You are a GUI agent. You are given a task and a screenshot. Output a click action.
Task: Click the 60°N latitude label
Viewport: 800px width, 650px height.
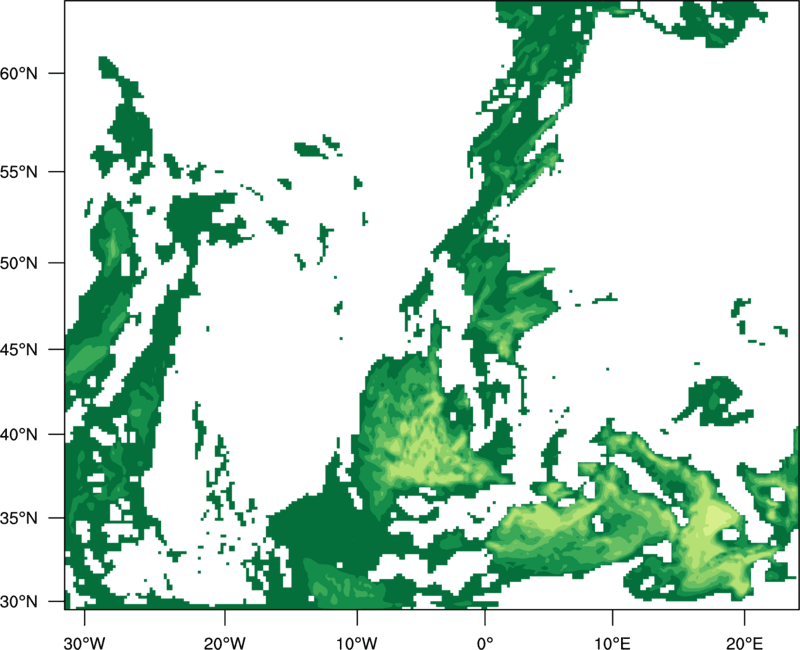pyautogui.click(x=19, y=73)
